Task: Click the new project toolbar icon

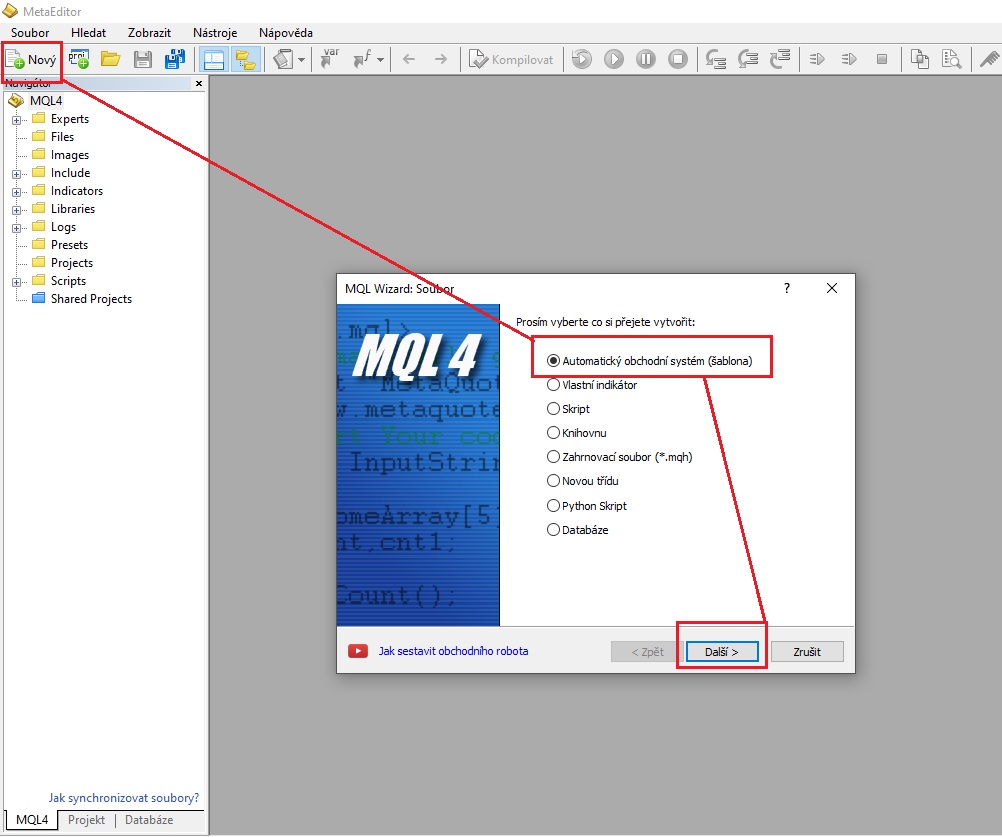Action: tap(79, 60)
